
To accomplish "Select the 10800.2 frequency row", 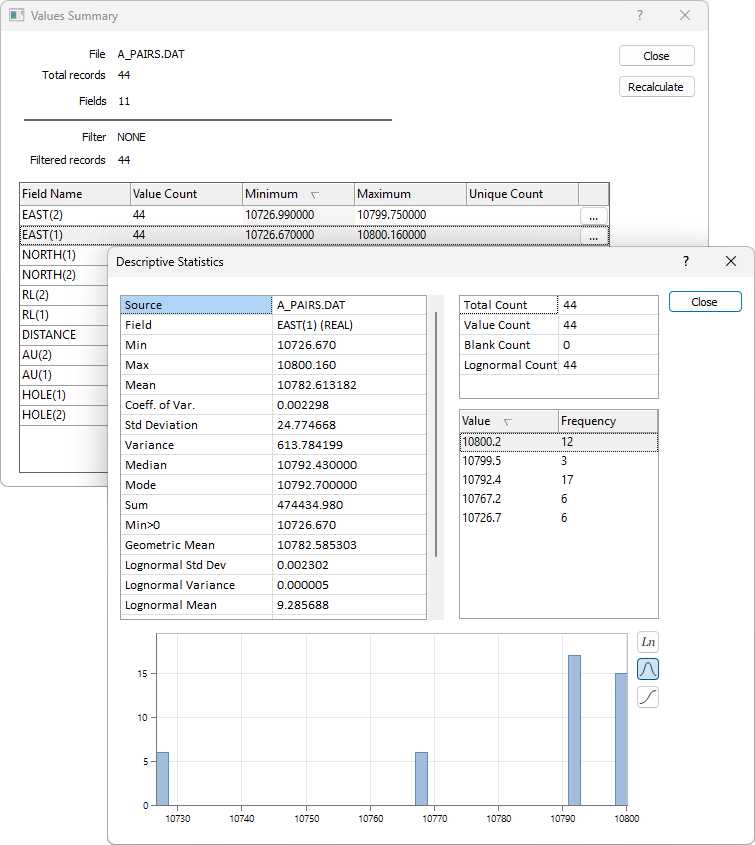I will [x=559, y=442].
